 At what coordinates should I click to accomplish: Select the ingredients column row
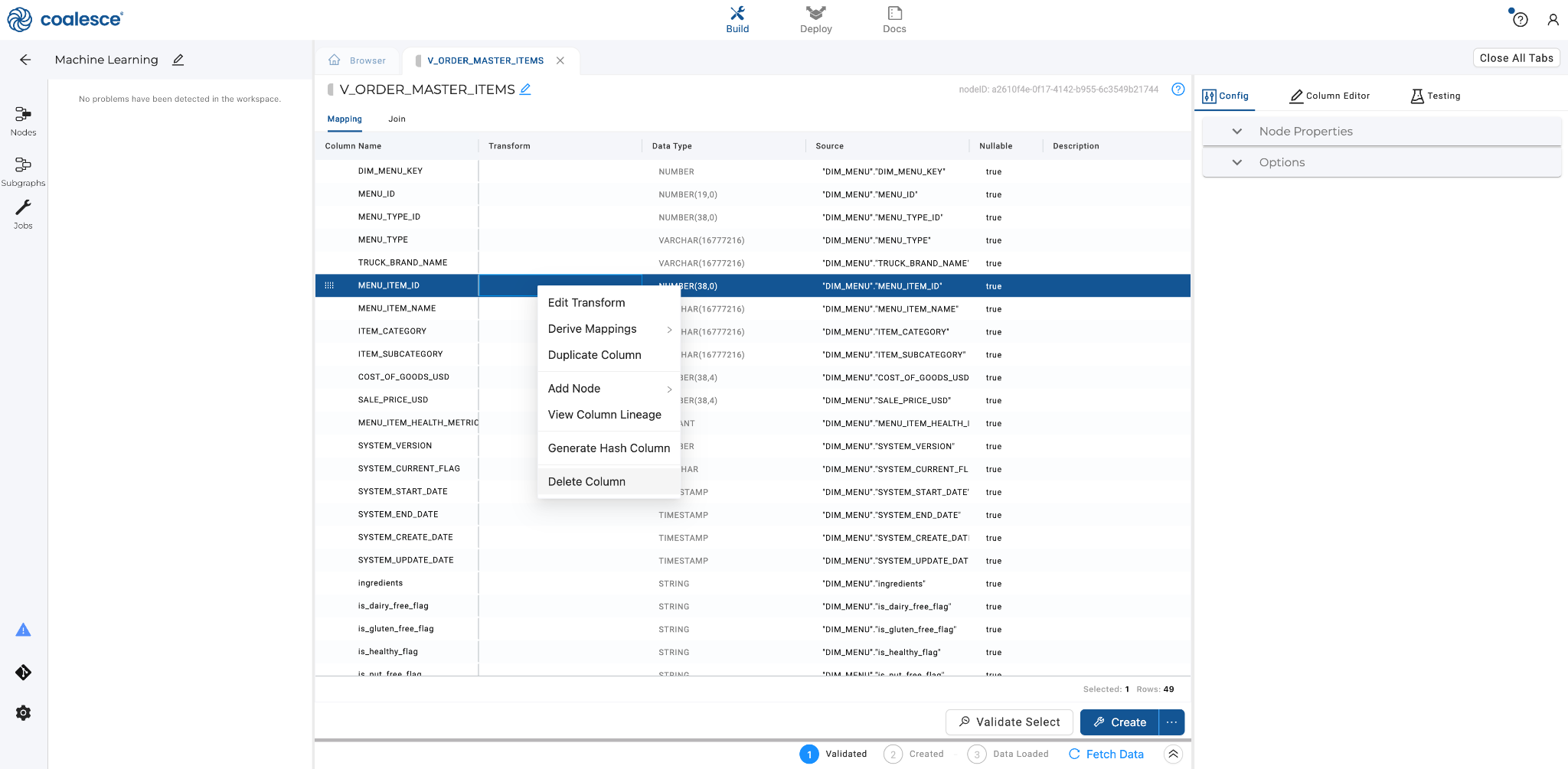pyautogui.click(x=753, y=583)
